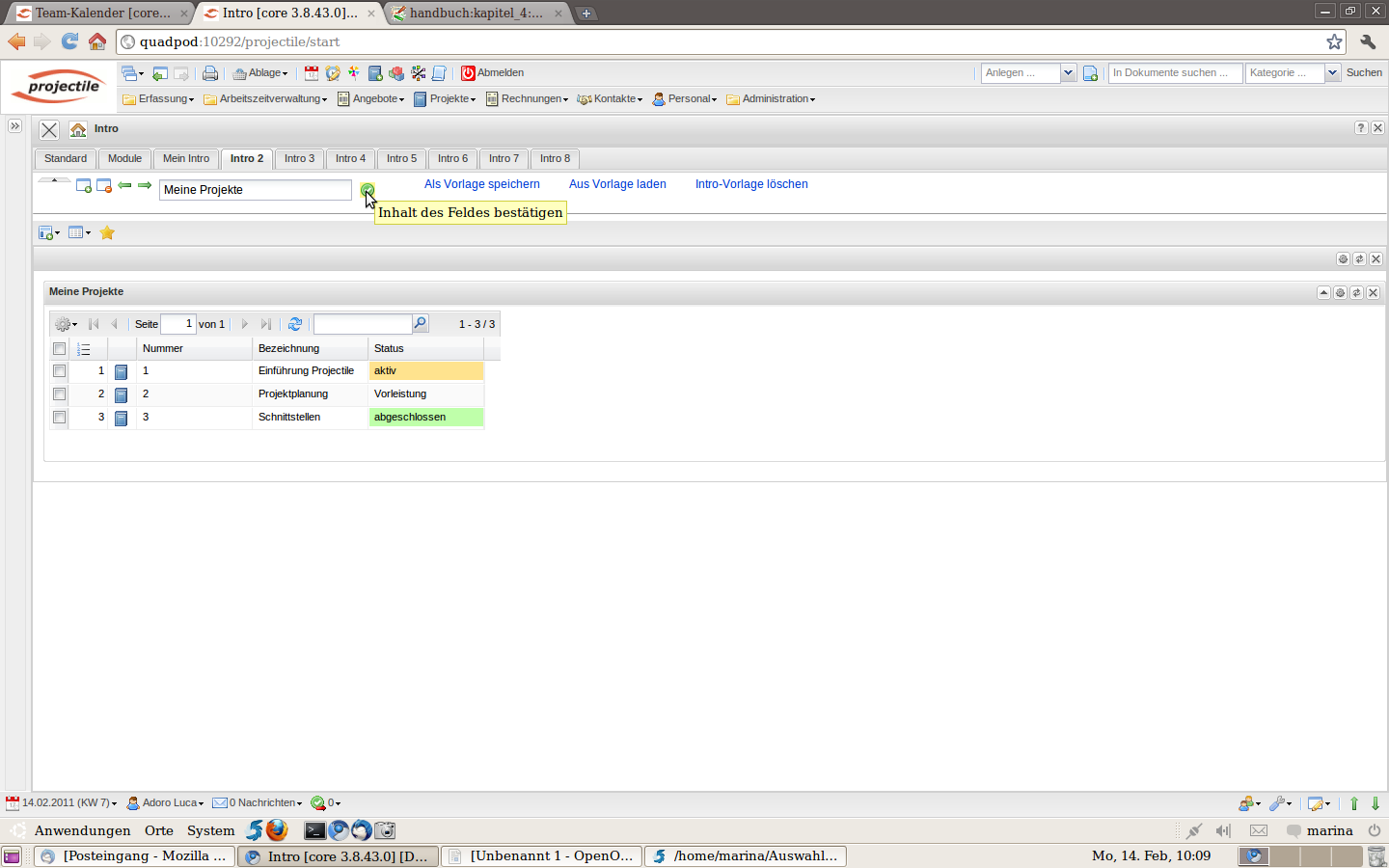The height and width of the screenshot is (868, 1389).
Task: Open the Erfassung menu
Action: (158, 99)
